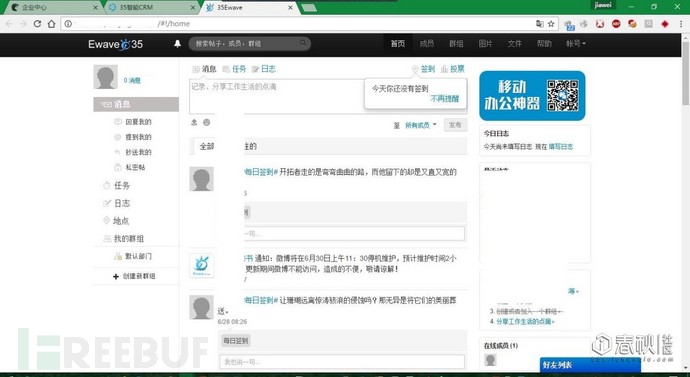Open the 默认部门 group

coord(133,256)
